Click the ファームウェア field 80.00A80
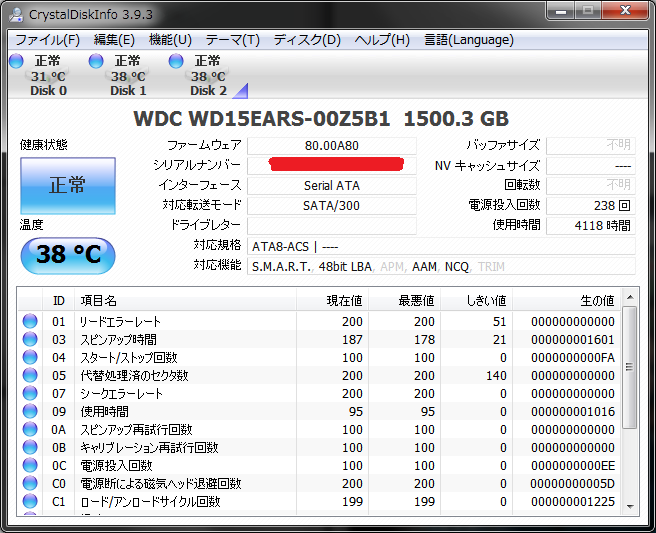Image resolution: width=656 pixels, height=533 pixels. tap(332, 146)
